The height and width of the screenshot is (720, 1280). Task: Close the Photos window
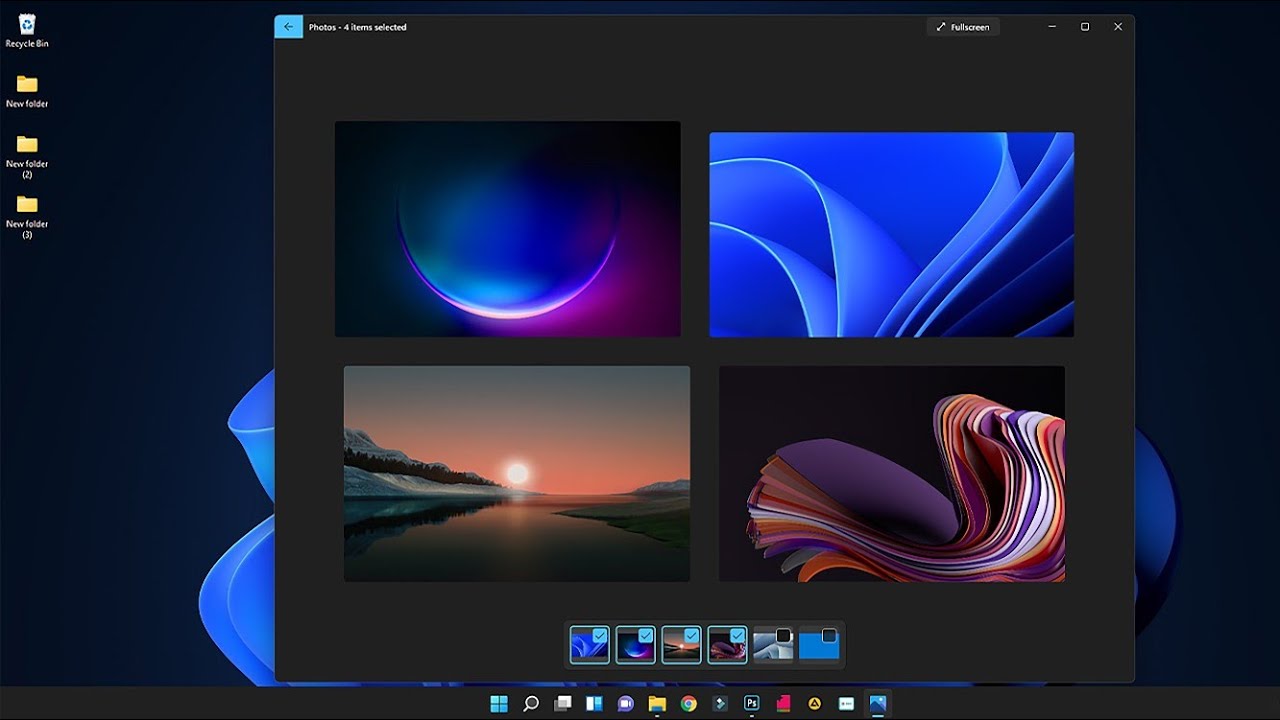pos(1118,27)
